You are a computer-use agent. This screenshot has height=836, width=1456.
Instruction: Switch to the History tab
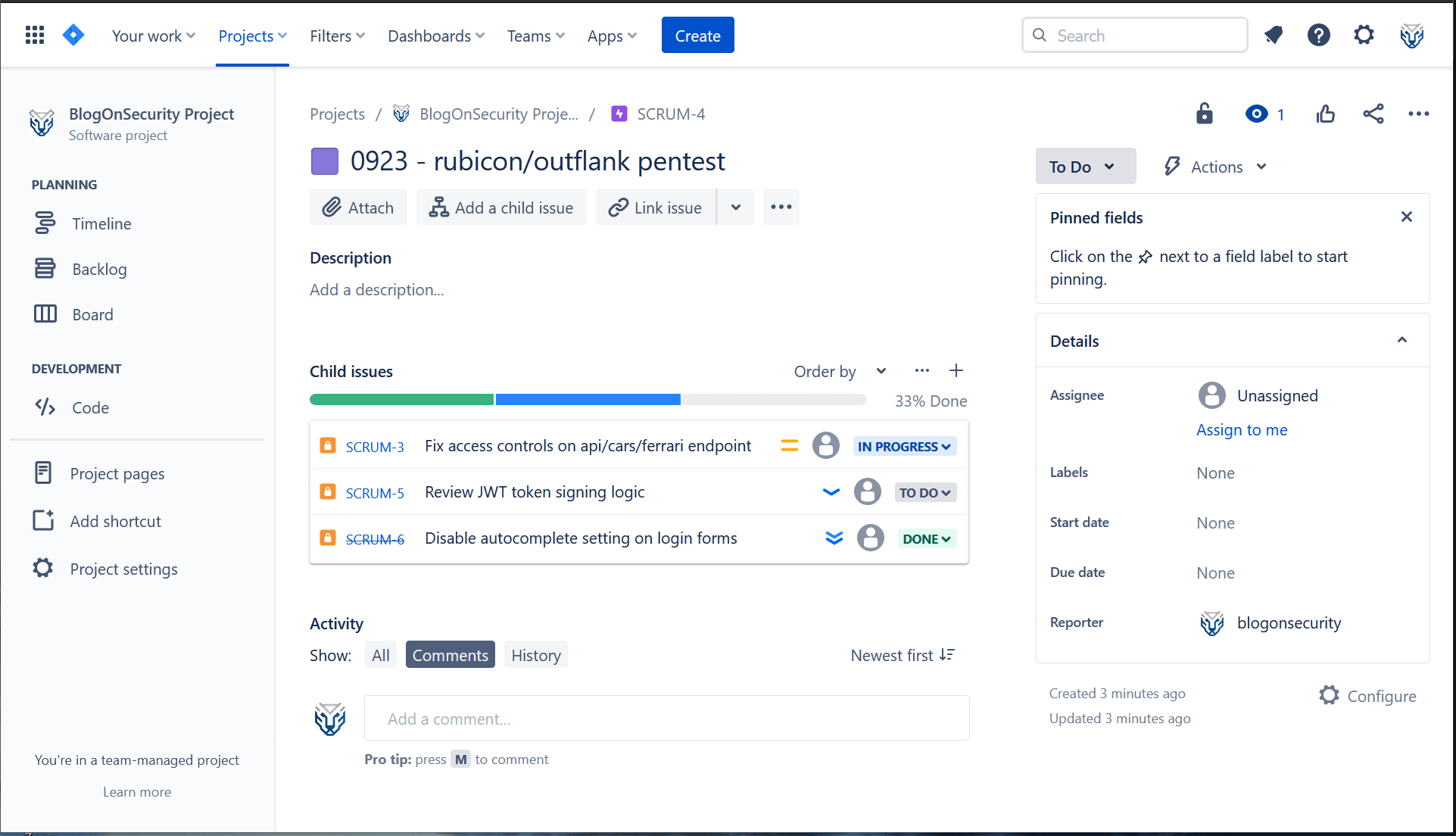[x=535, y=654]
